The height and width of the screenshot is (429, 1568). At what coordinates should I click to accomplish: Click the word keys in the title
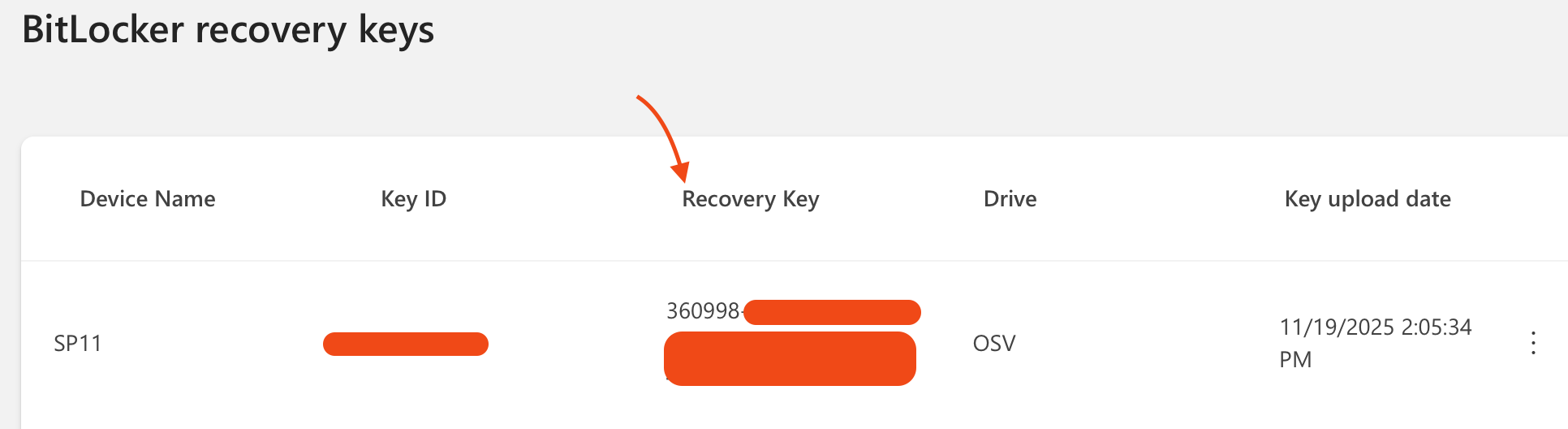(396, 30)
